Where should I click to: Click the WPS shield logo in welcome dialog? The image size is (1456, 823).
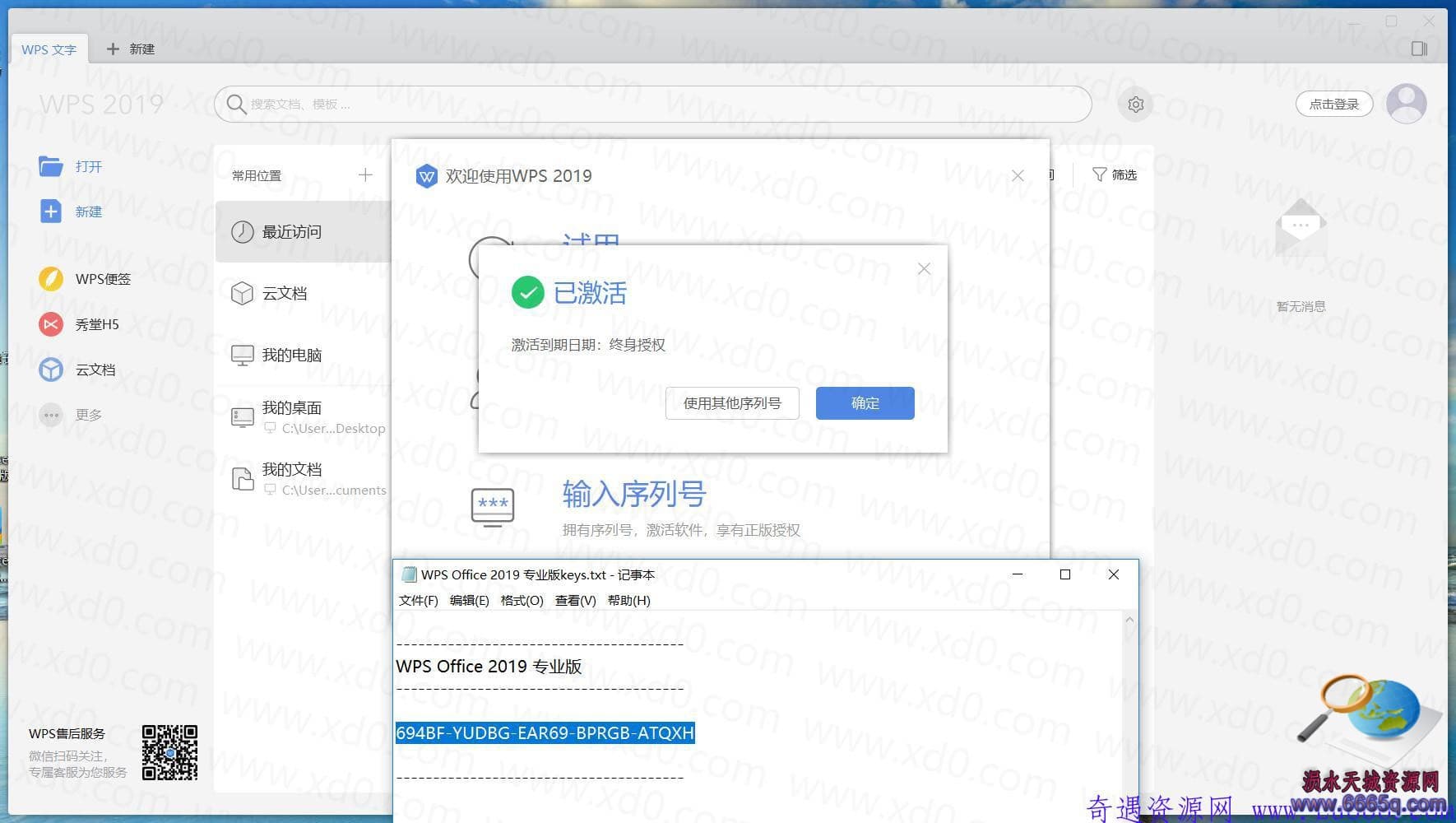426,176
